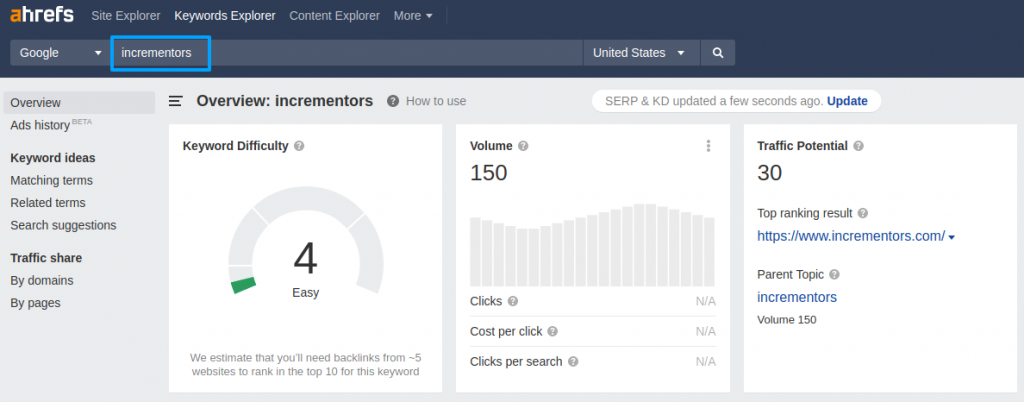The image size is (1024, 402).
Task: Click the Volume info icon
Action: pyautogui.click(x=523, y=146)
